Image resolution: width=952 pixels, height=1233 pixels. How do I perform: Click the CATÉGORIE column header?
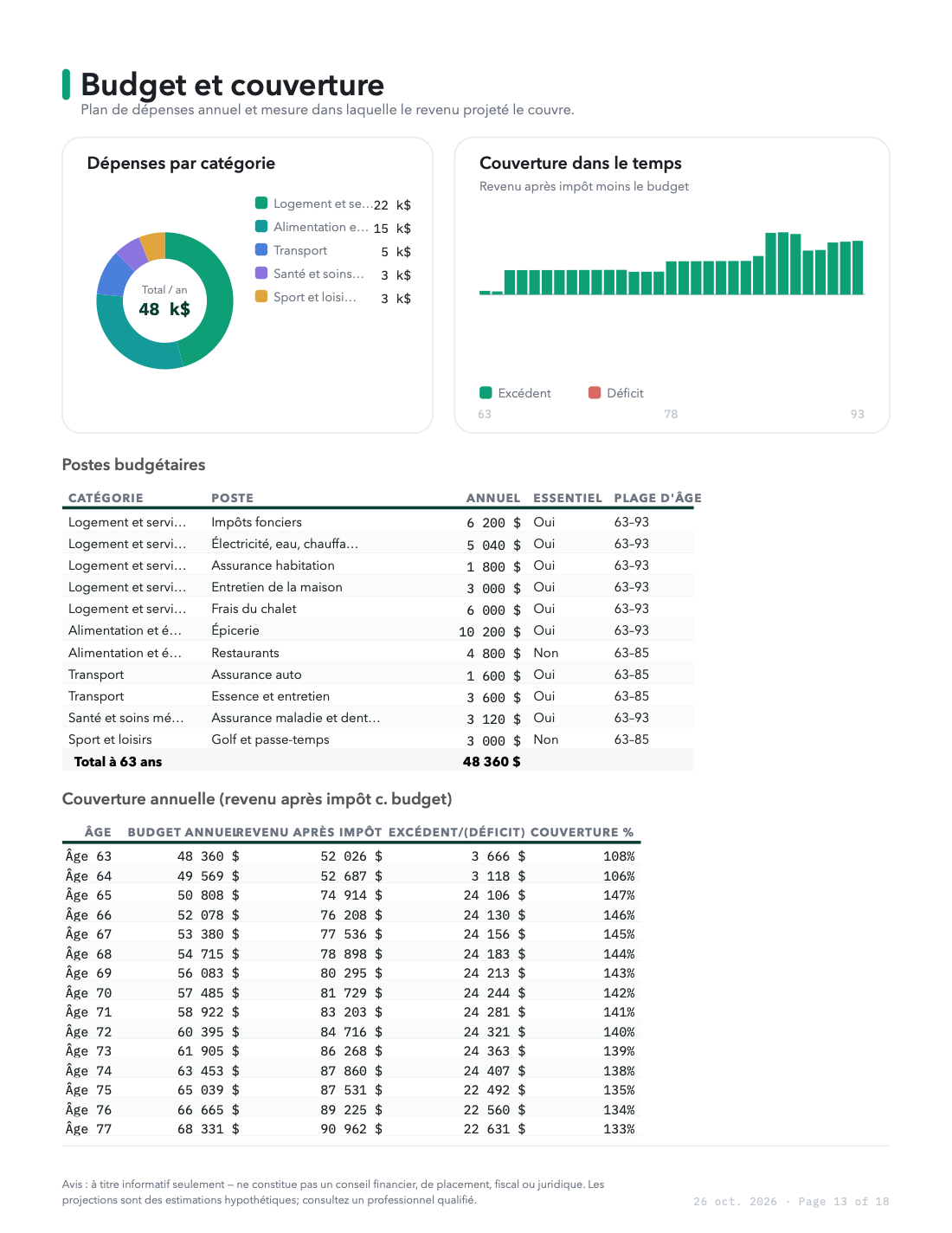click(x=106, y=498)
